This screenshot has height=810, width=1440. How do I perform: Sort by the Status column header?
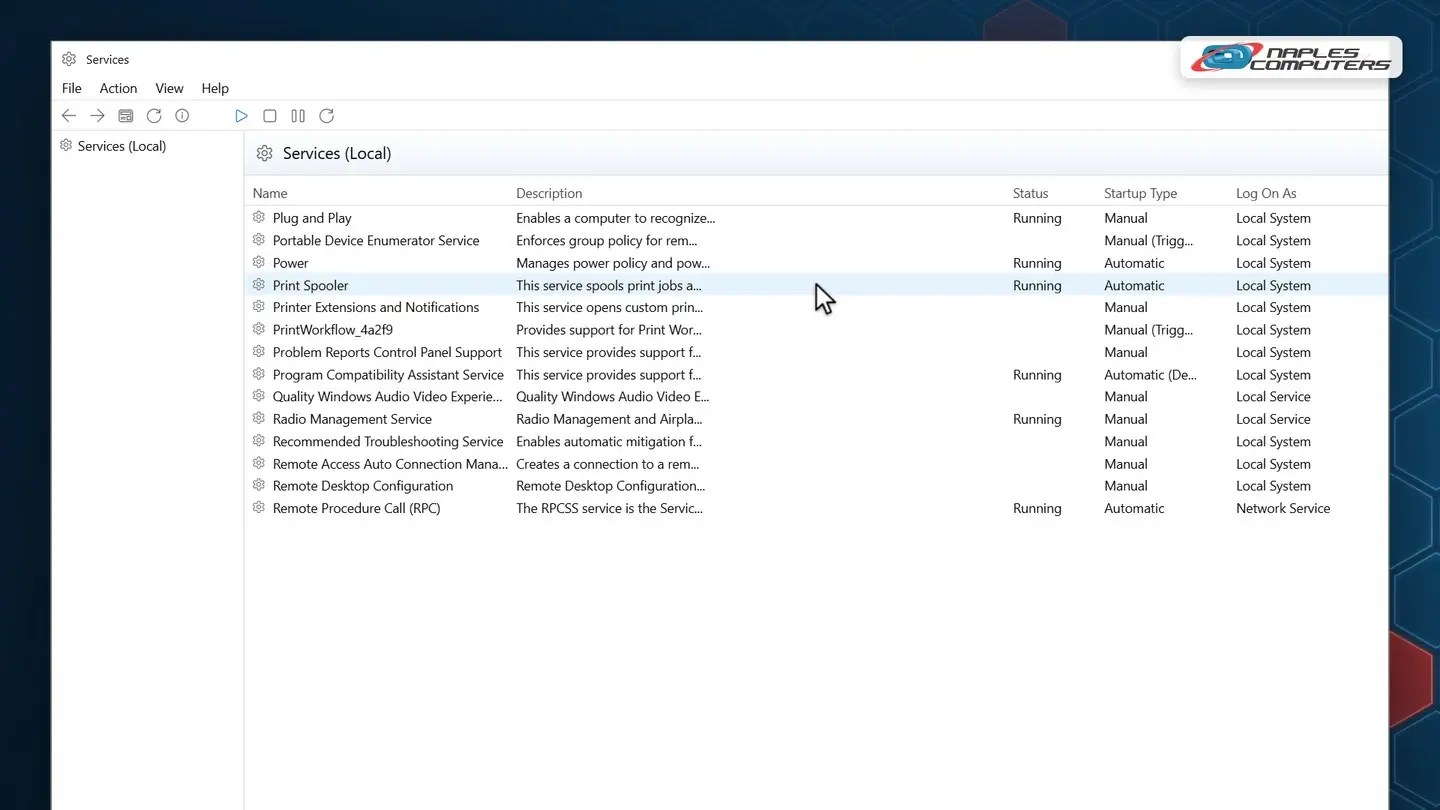tap(1030, 193)
